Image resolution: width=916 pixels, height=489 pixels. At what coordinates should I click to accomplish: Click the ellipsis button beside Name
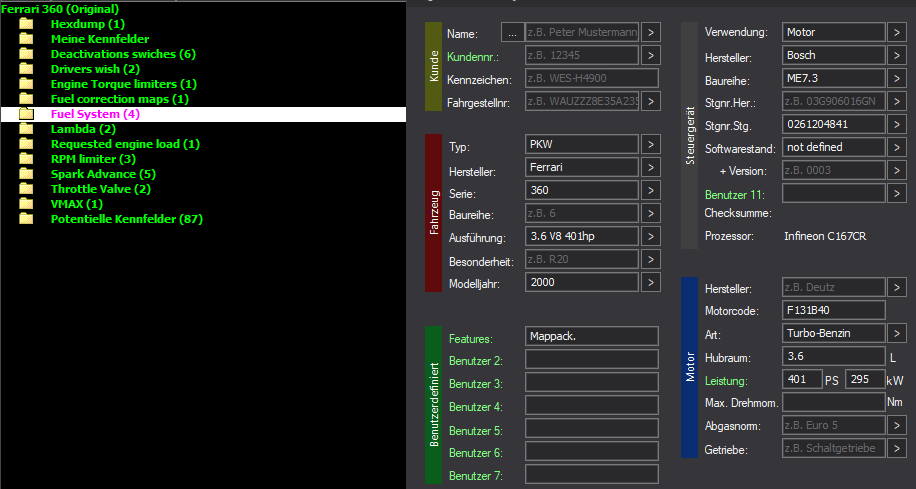point(512,33)
